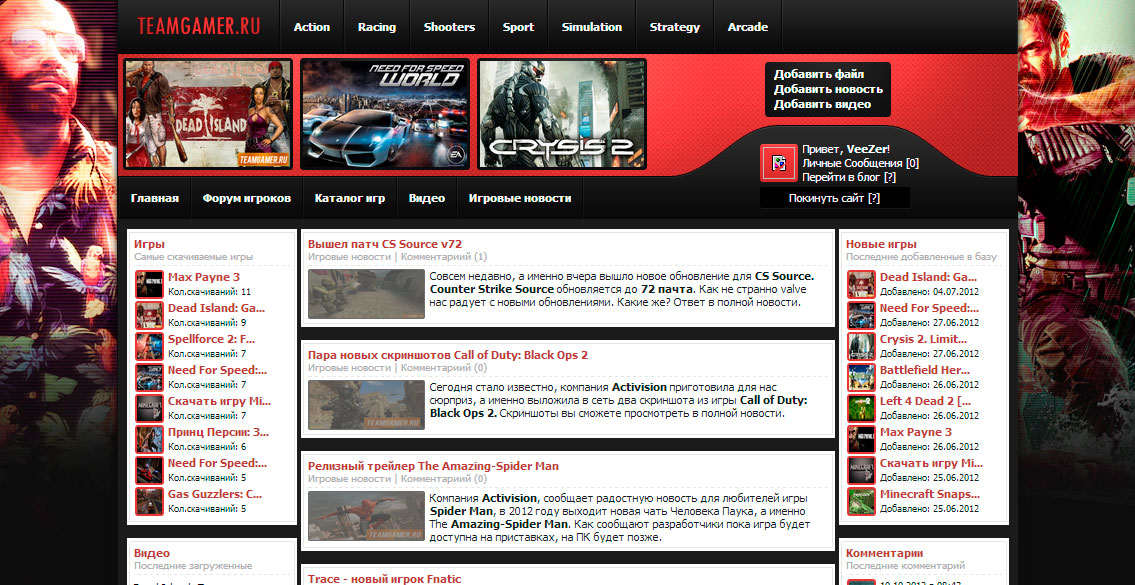Open Каталог игр in the site menu

click(x=350, y=198)
